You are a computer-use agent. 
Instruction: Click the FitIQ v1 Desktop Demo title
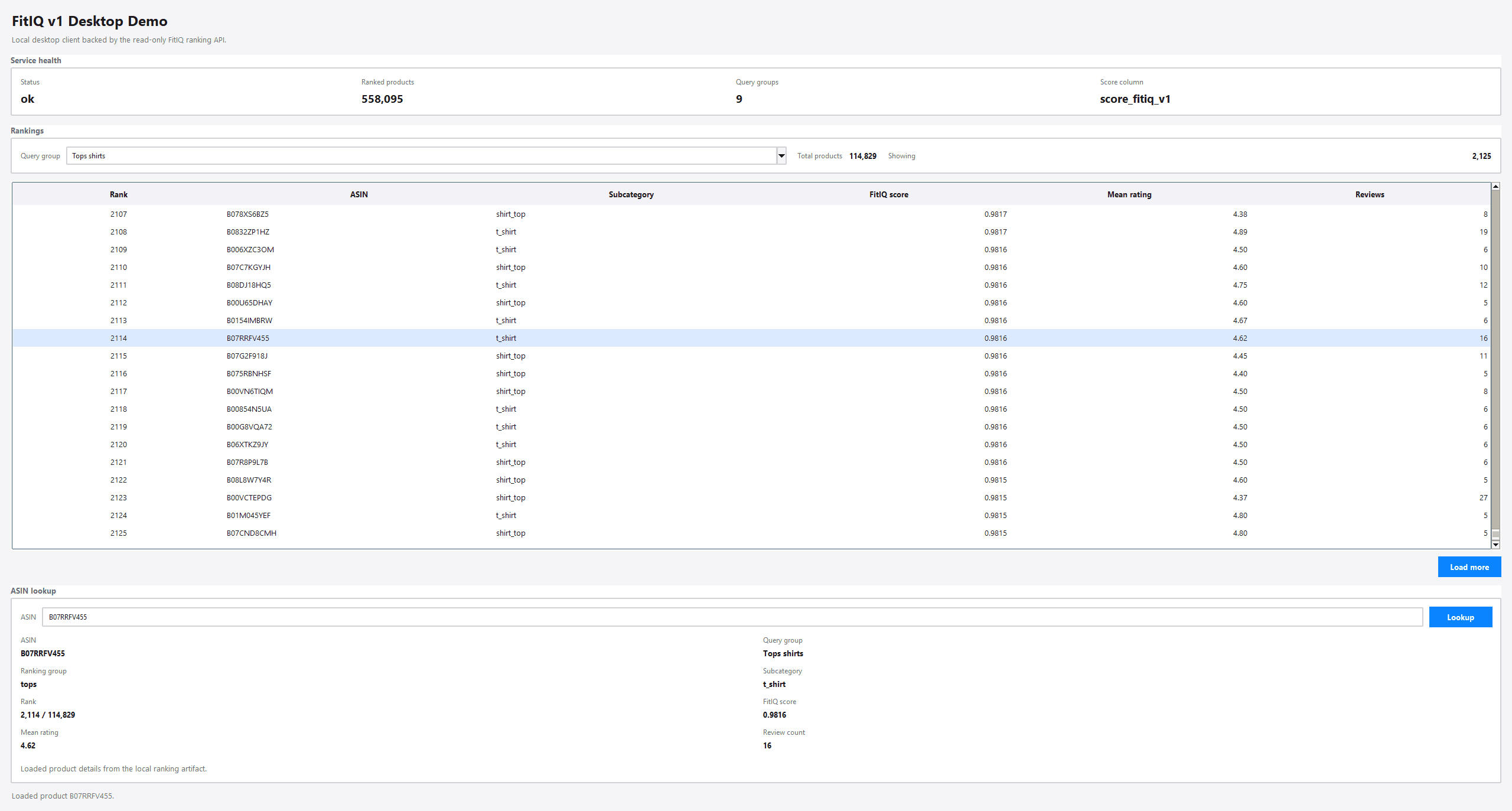(x=90, y=21)
